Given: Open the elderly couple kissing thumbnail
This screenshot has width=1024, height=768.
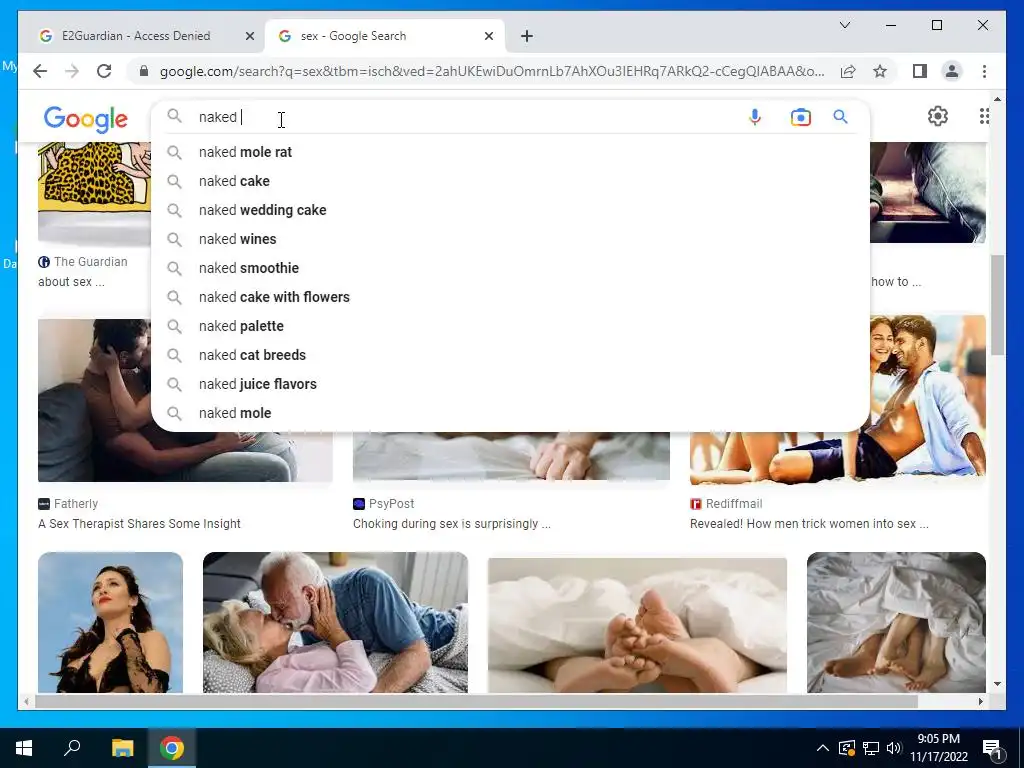Looking at the screenshot, I should (335, 622).
